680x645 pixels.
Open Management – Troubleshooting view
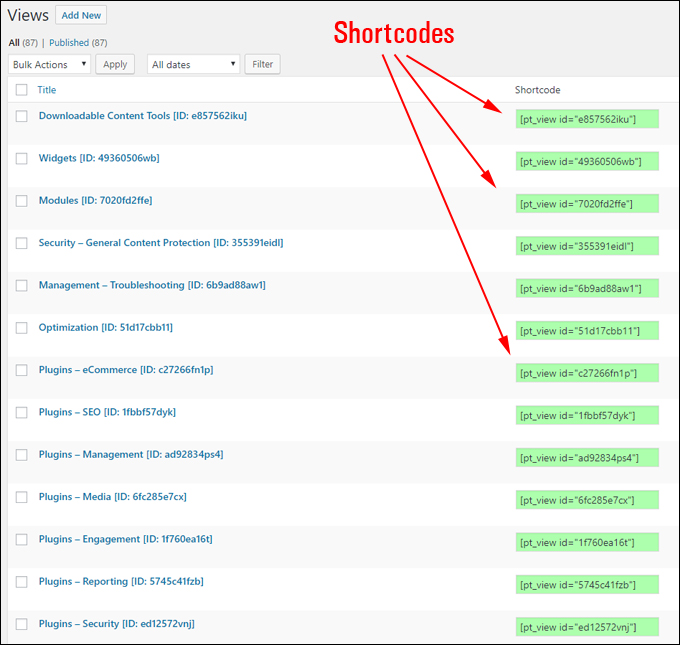(x=152, y=285)
